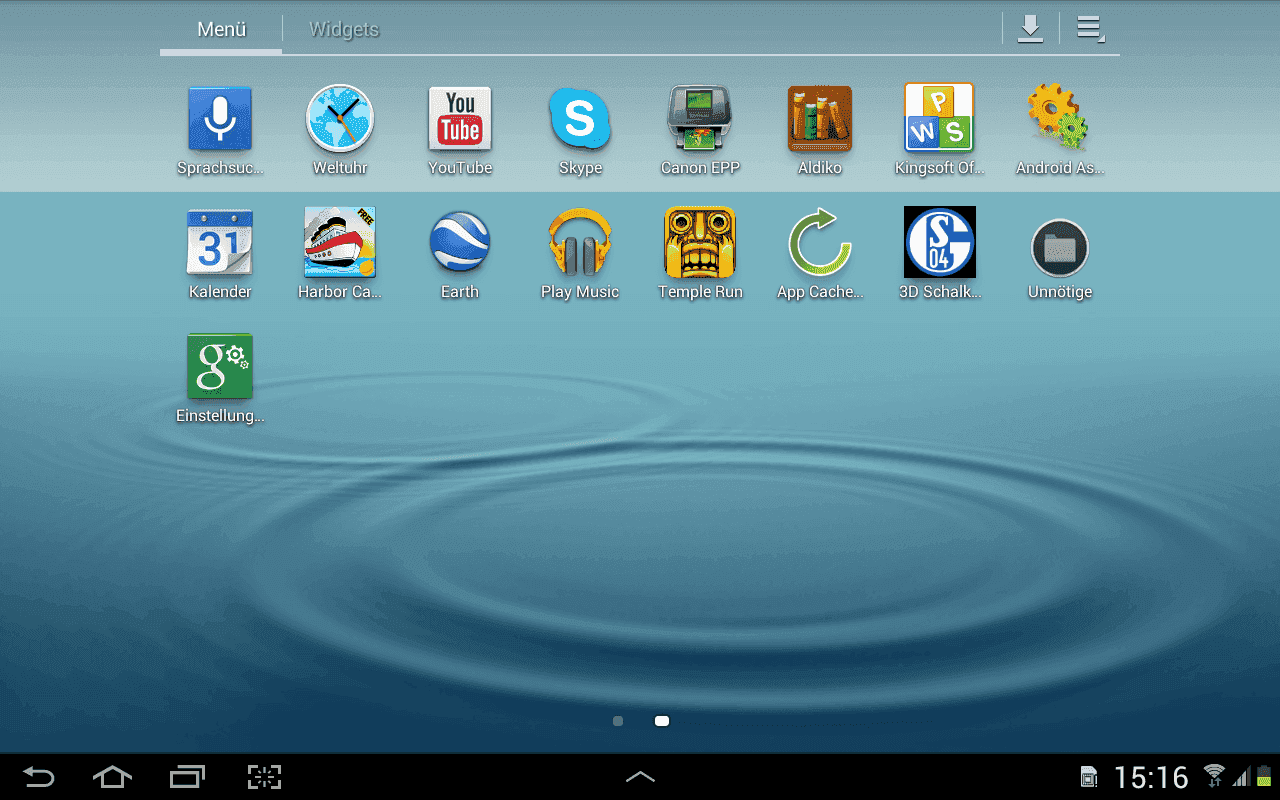The image size is (1280, 800).
Task: Tap the Wi-Fi status icon
Action: point(1214,775)
